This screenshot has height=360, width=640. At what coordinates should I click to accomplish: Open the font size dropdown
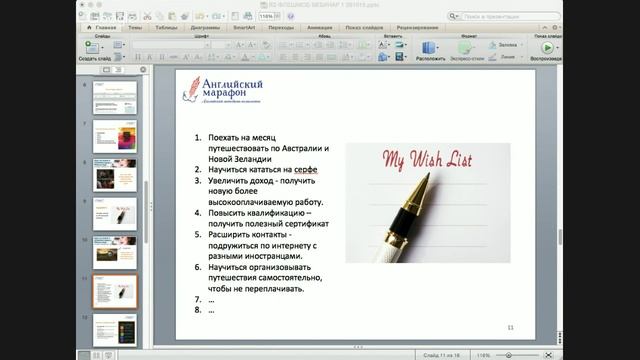click(228, 45)
